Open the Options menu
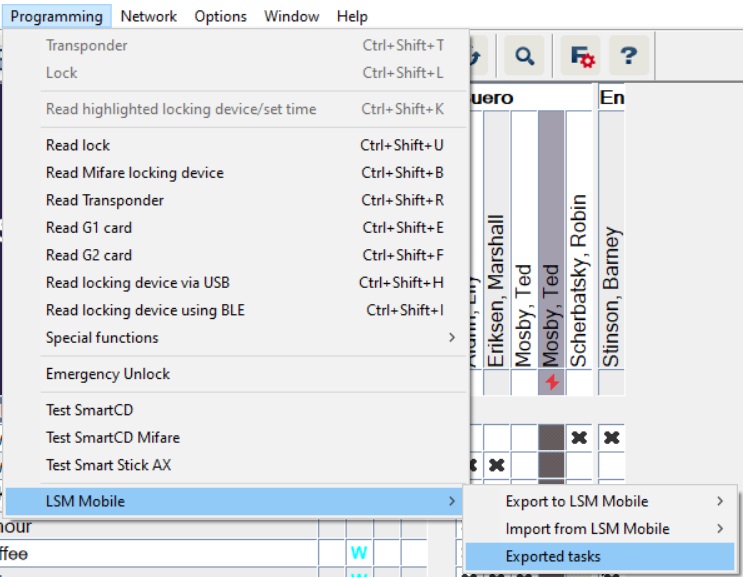Image resolution: width=743 pixels, height=577 pixels. tap(220, 16)
